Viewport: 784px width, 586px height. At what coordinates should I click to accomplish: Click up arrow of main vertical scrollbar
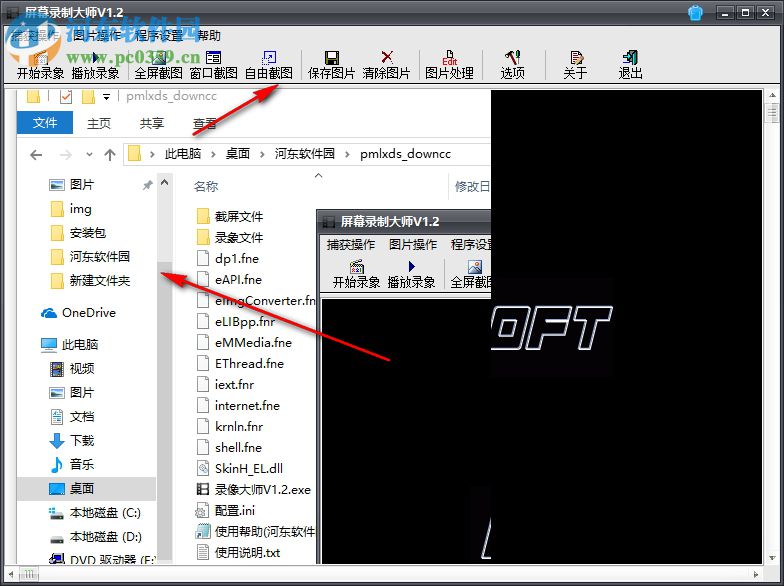772,95
